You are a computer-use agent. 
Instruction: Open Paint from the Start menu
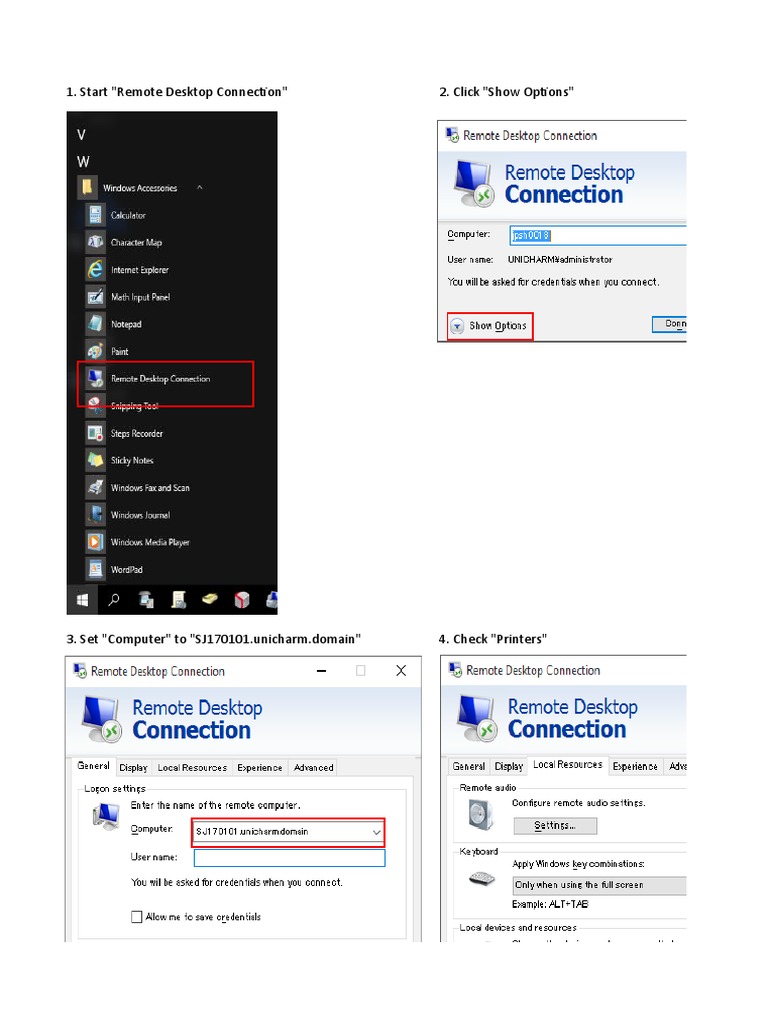[120, 351]
